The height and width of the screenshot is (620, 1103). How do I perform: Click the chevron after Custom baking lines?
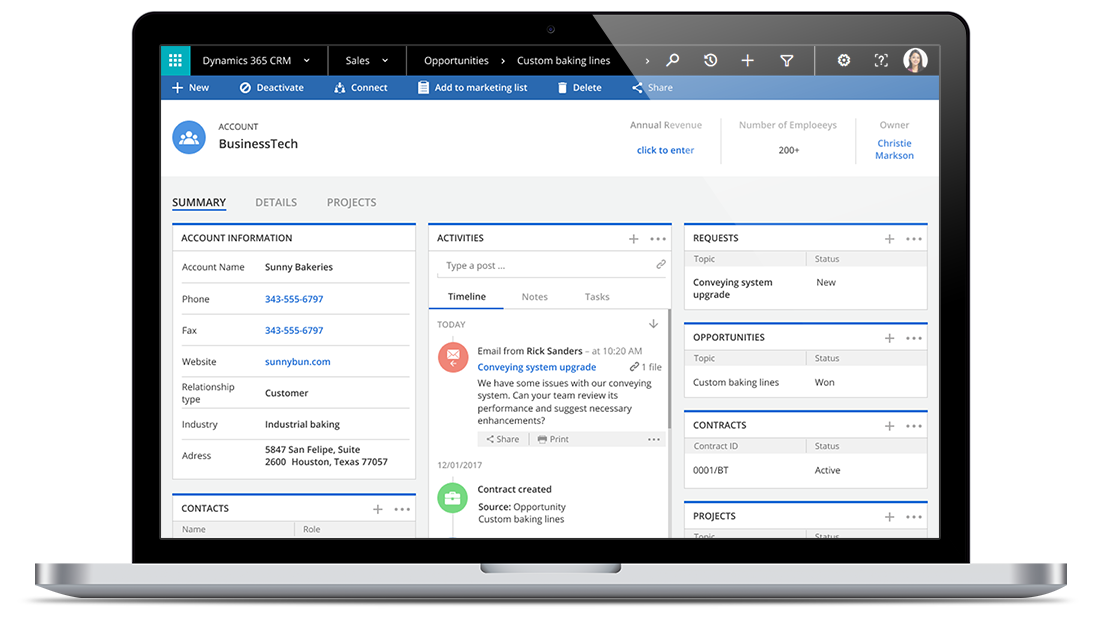pyautogui.click(x=647, y=61)
